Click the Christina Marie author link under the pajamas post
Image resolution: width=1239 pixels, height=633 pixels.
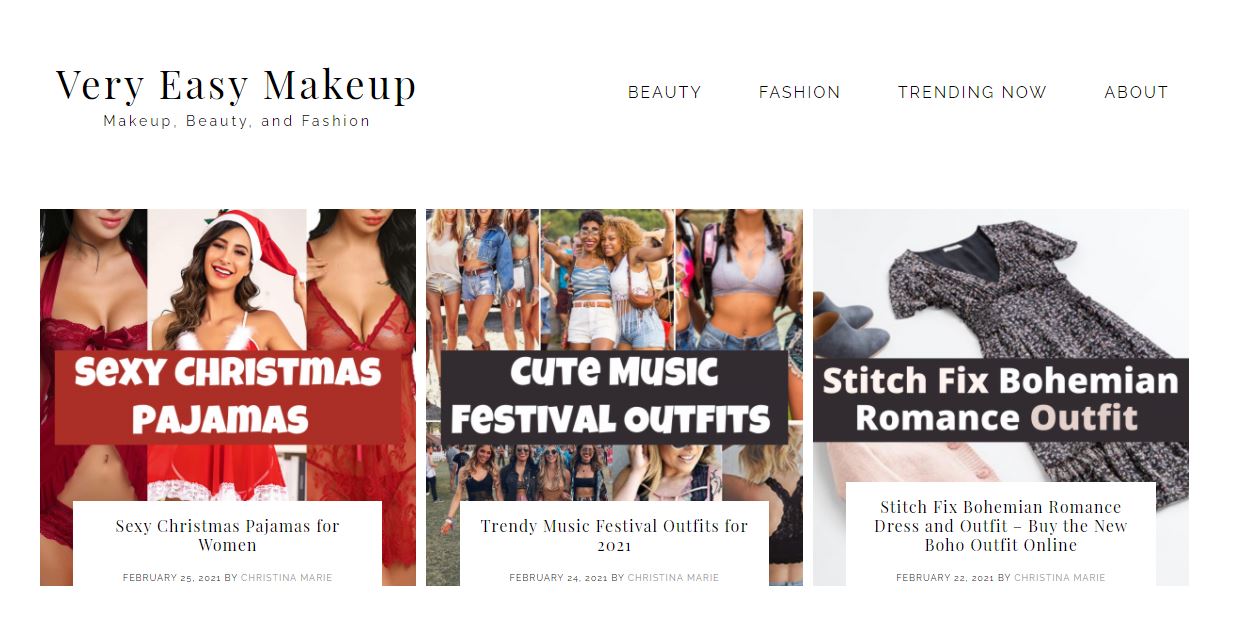286,578
